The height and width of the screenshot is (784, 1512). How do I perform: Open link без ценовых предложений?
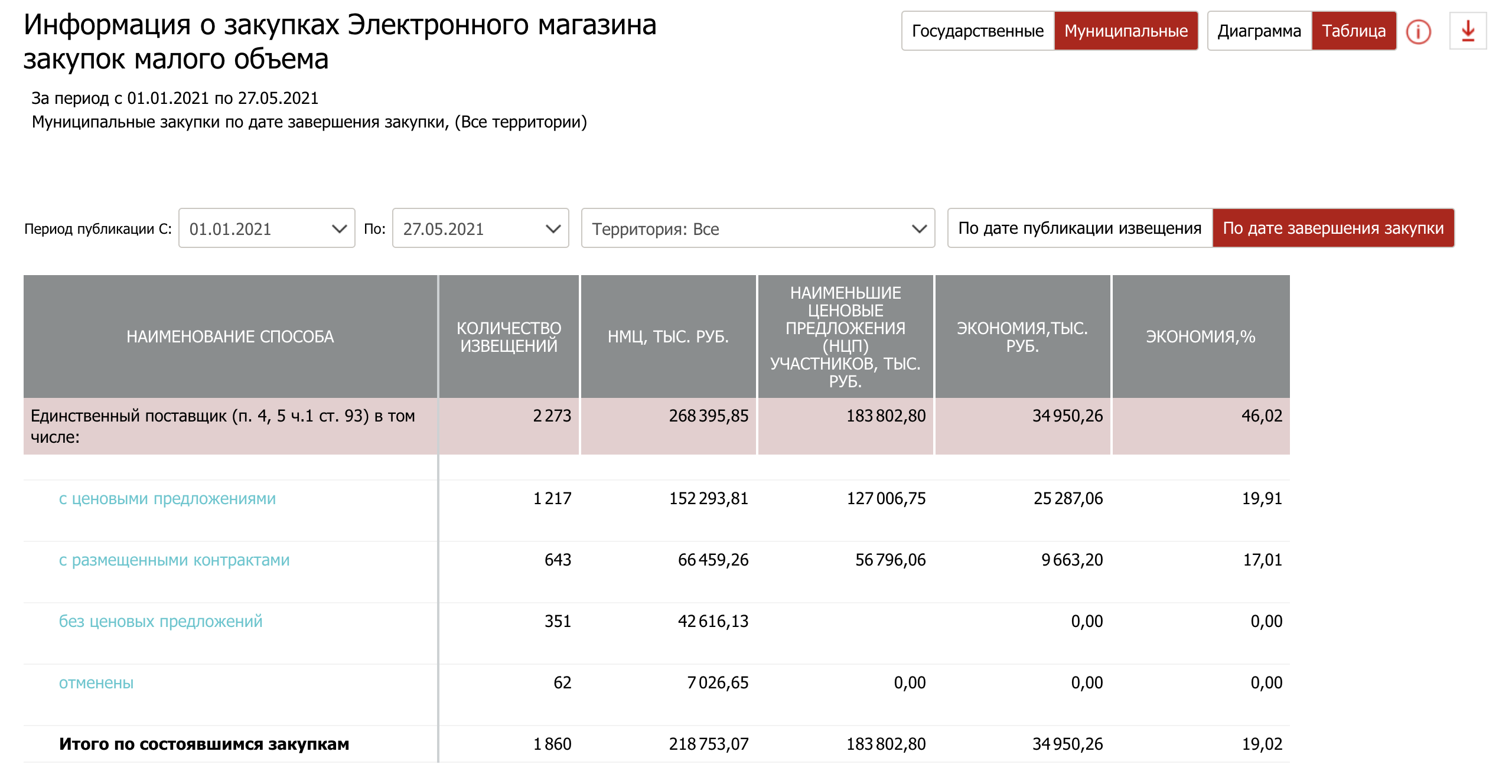point(161,622)
